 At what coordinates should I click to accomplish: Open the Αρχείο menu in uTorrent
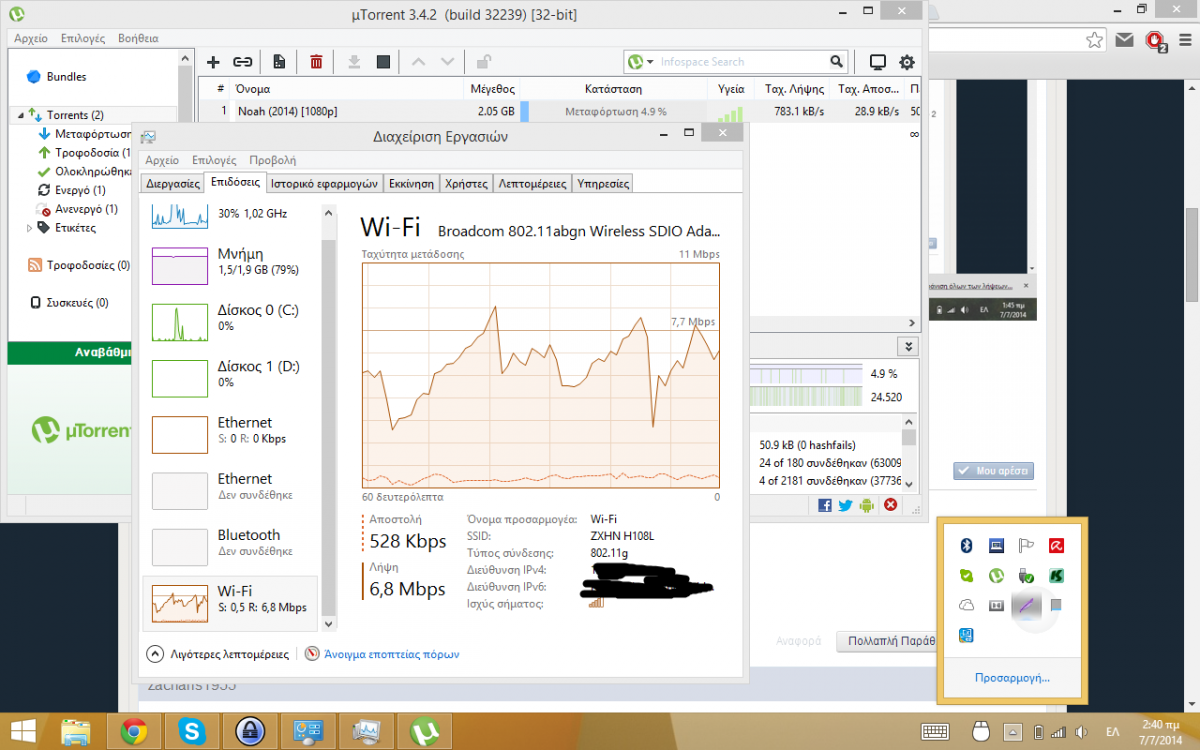31,38
